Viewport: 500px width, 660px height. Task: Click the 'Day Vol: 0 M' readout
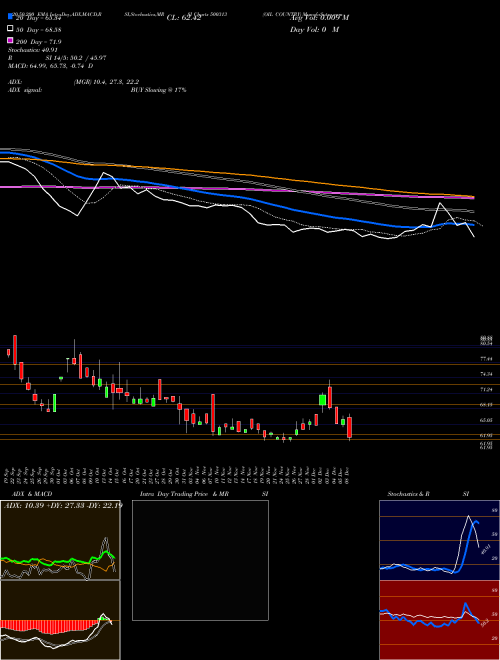click(314, 30)
